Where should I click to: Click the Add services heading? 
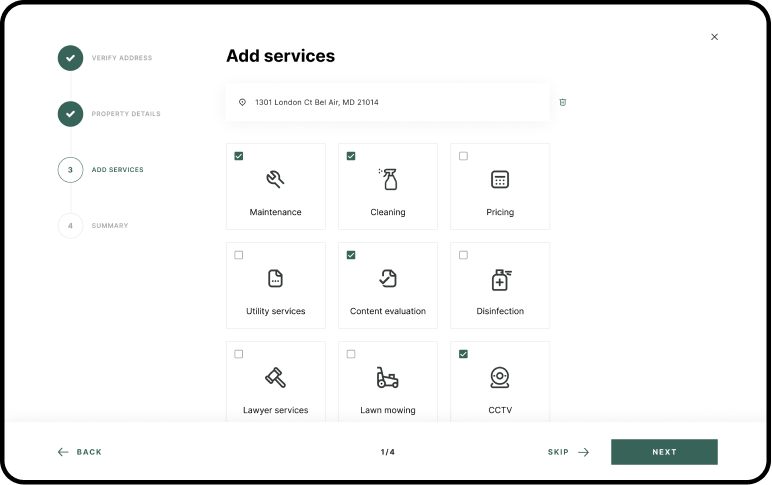tap(281, 56)
